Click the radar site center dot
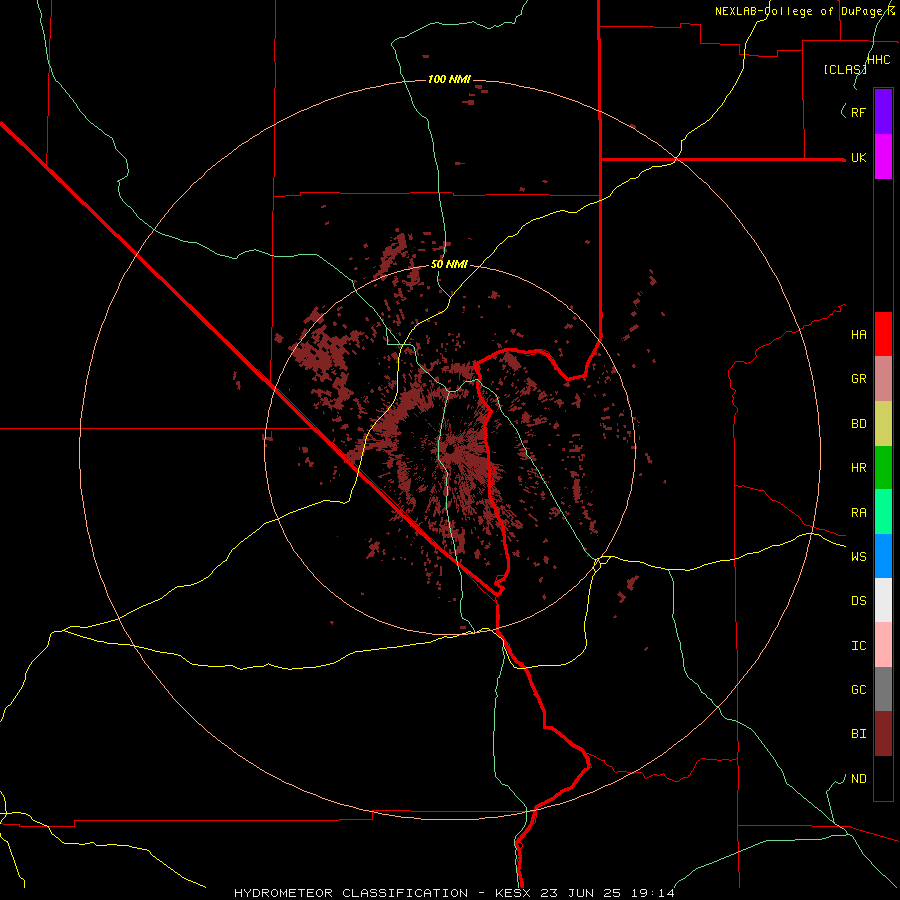The height and width of the screenshot is (900, 900). pyautogui.click(x=451, y=449)
